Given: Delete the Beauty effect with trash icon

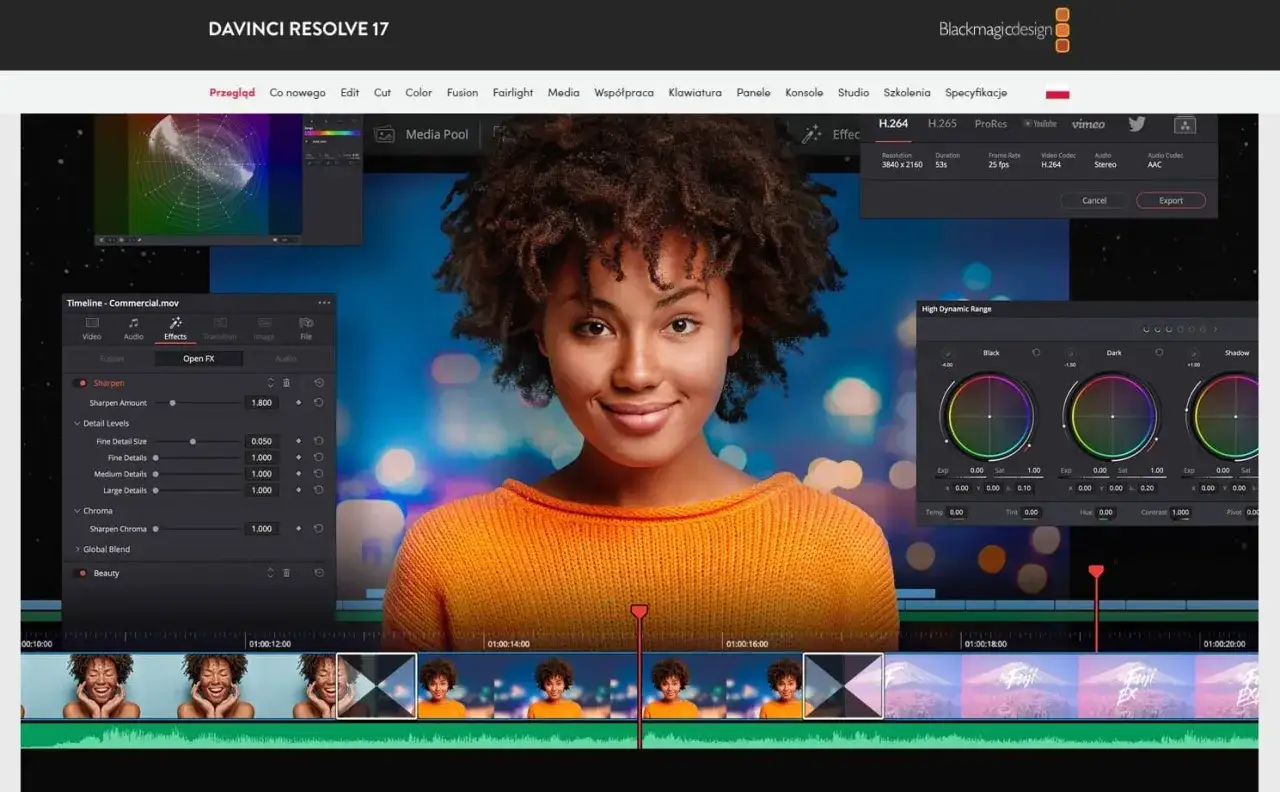Looking at the screenshot, I should coord(286,573).
